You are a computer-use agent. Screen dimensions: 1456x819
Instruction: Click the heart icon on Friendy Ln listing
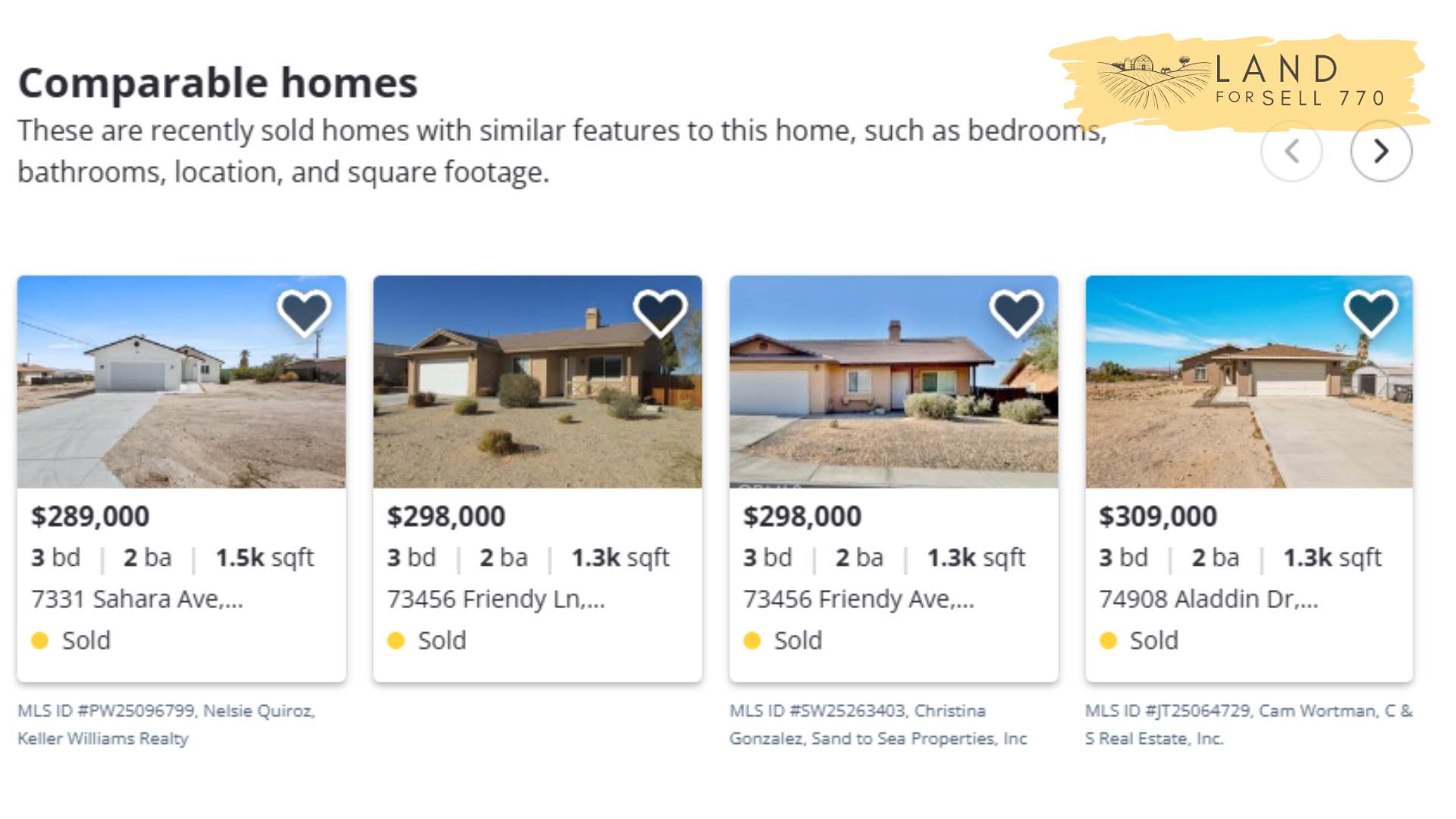tap(661, 309)
